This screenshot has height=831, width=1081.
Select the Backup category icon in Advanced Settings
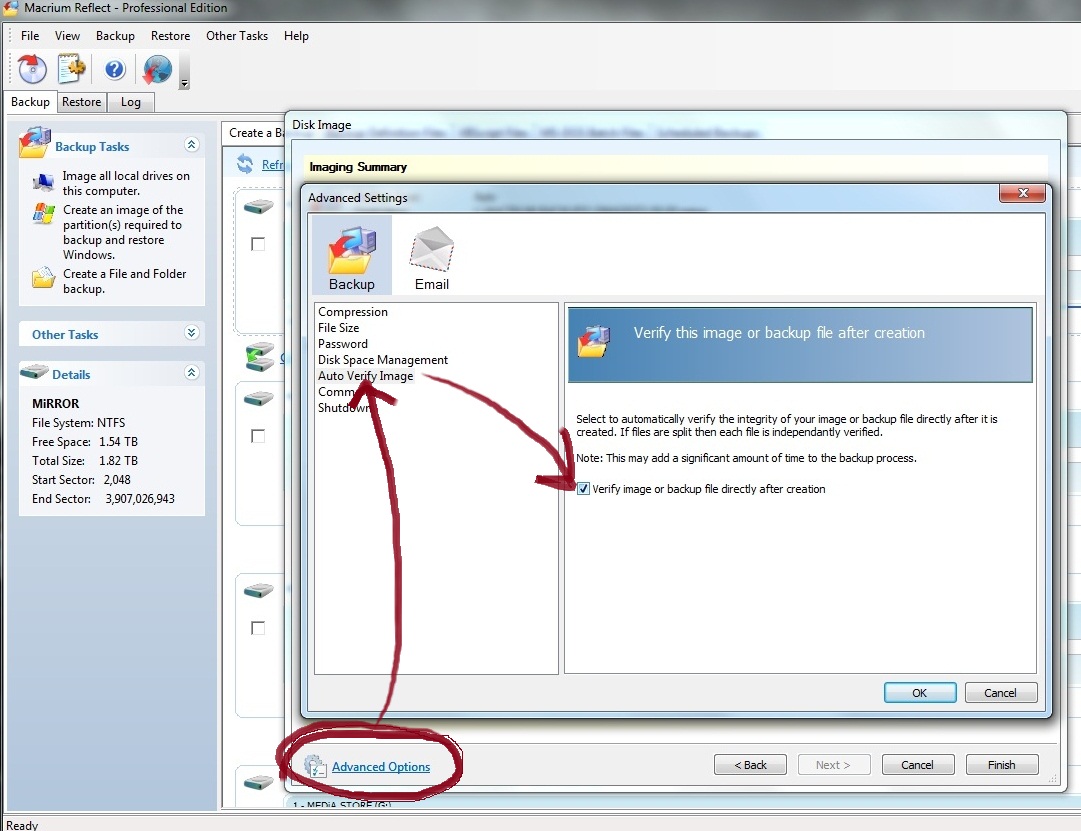(351, 256)
